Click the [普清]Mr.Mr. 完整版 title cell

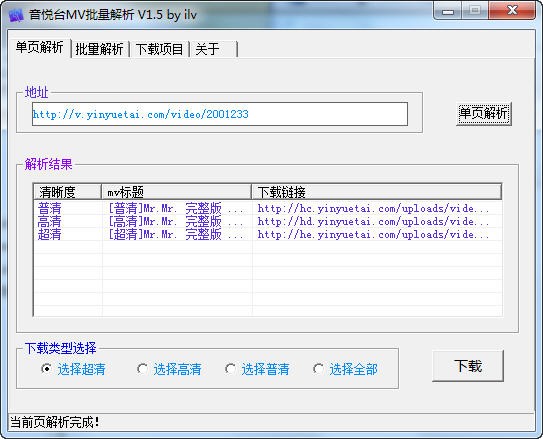point(177,208)
